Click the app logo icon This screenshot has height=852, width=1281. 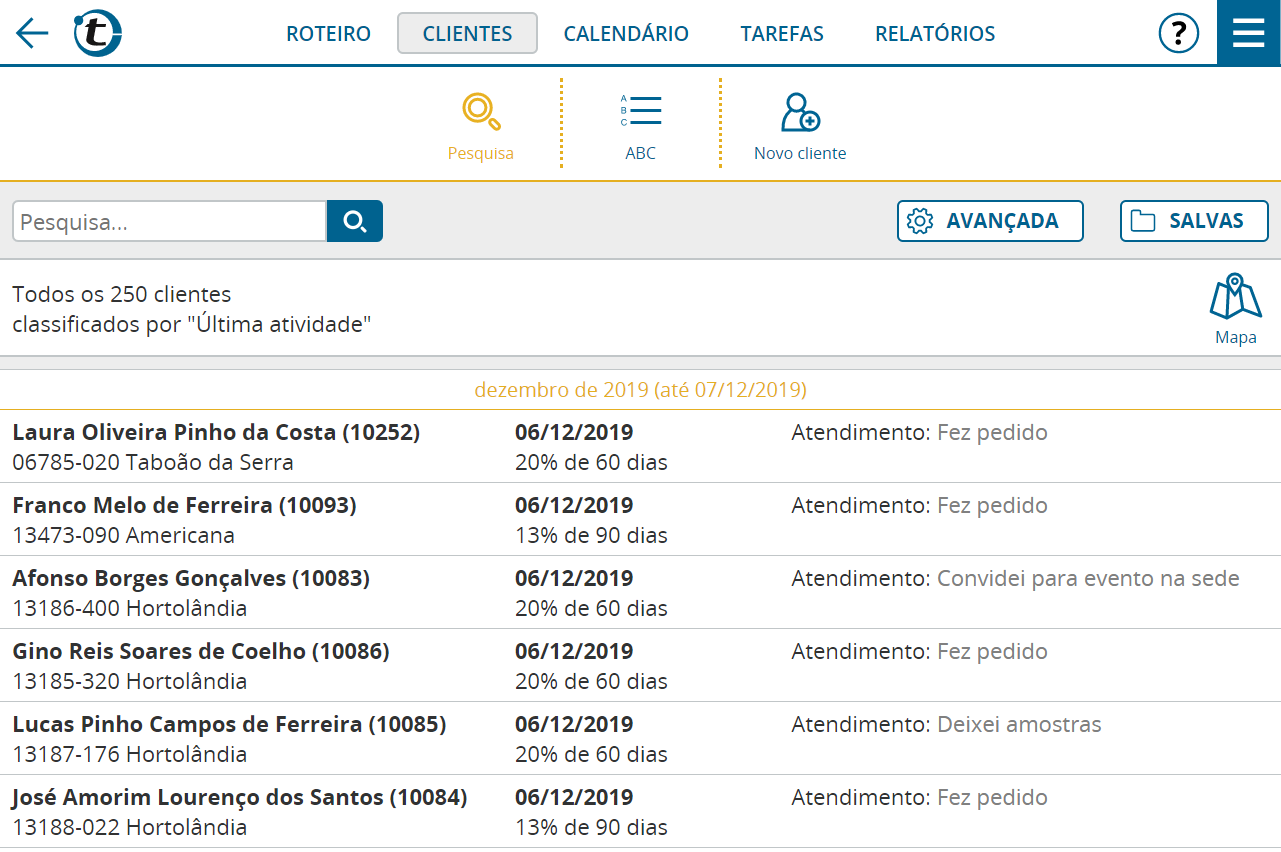click(98, 33)
